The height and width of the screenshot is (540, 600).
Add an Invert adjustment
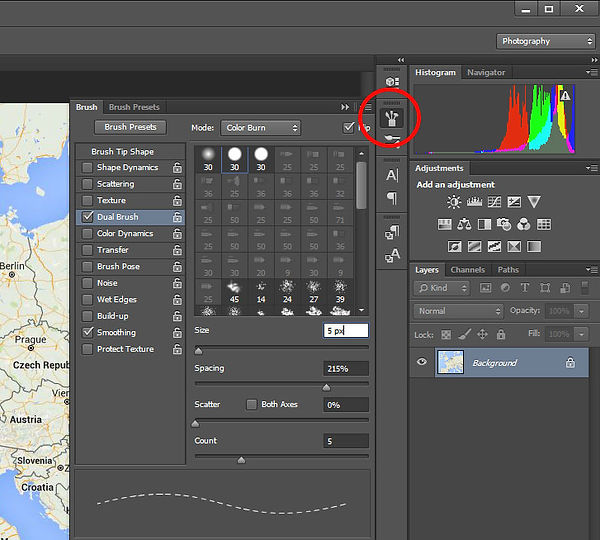(x=455, y=246)
